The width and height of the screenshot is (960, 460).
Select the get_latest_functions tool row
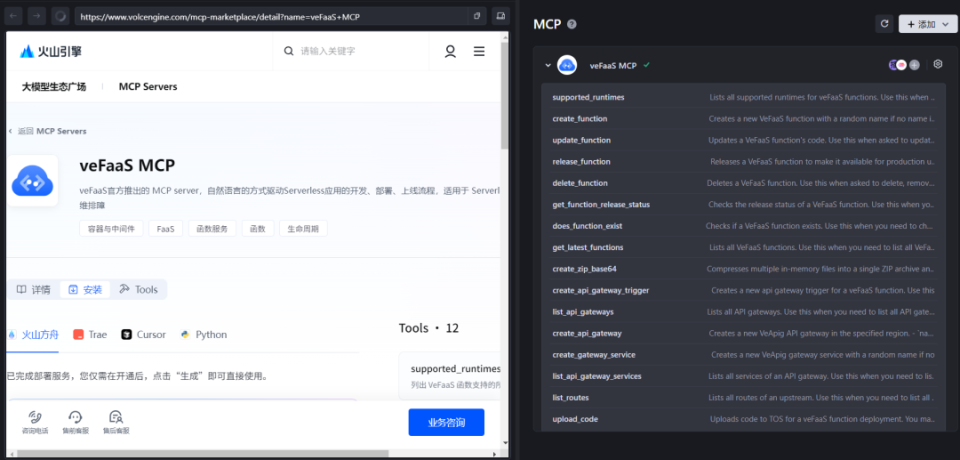pos(743,247)
